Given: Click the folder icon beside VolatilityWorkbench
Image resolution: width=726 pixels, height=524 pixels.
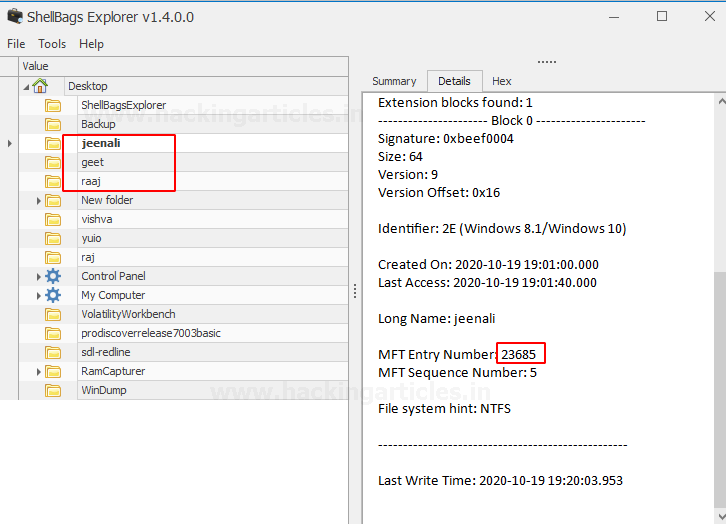Looking at the screenshot, I should point(53,314).
